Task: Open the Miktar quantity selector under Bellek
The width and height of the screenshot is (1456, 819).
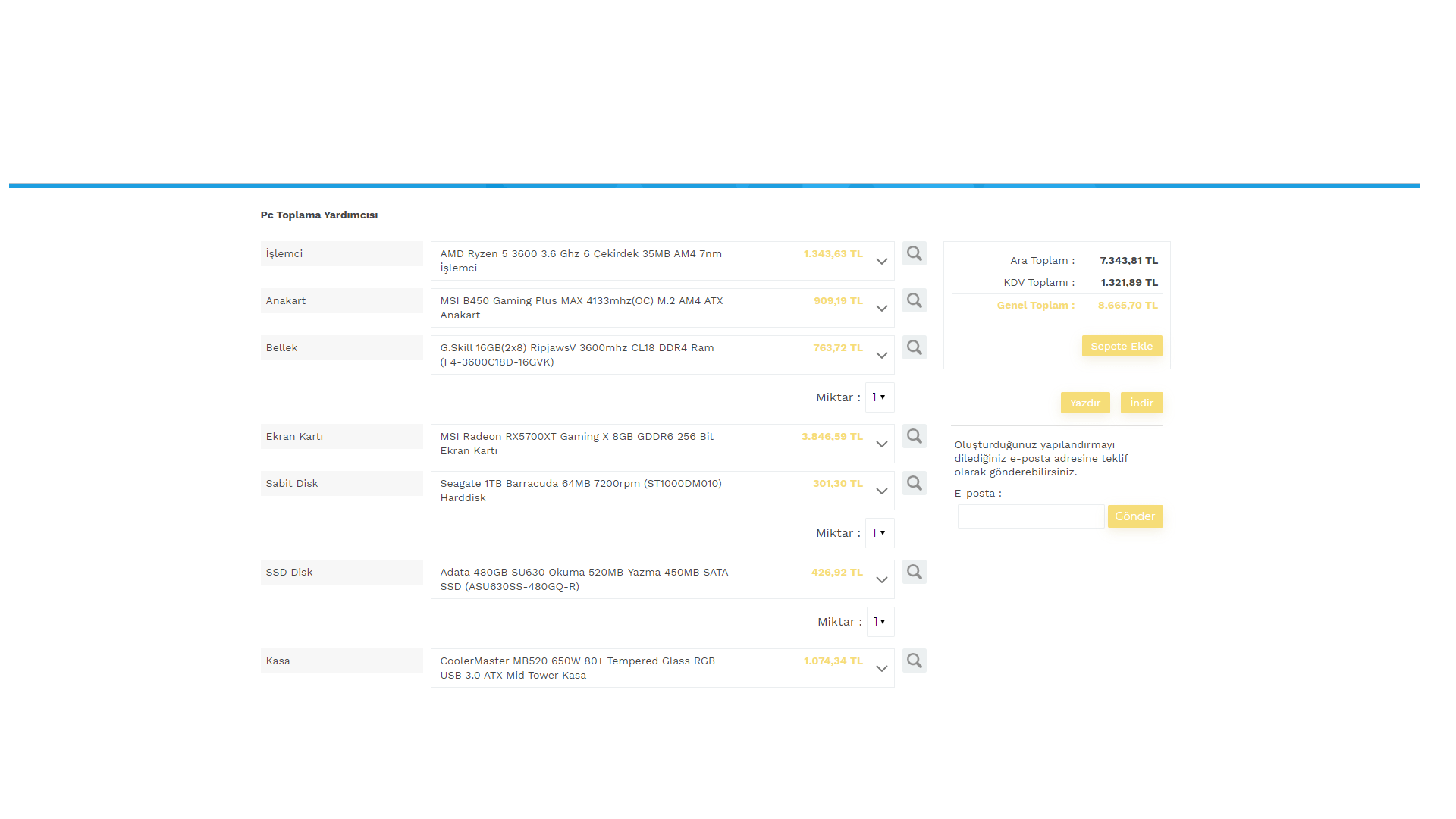Action: pyautogui.click(x=879, y=397)
